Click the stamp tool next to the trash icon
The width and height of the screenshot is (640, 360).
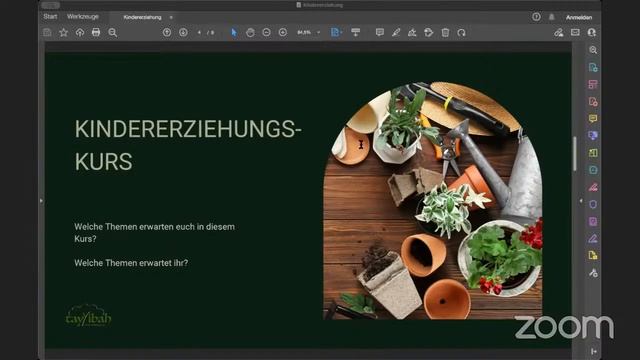[429, 32]
